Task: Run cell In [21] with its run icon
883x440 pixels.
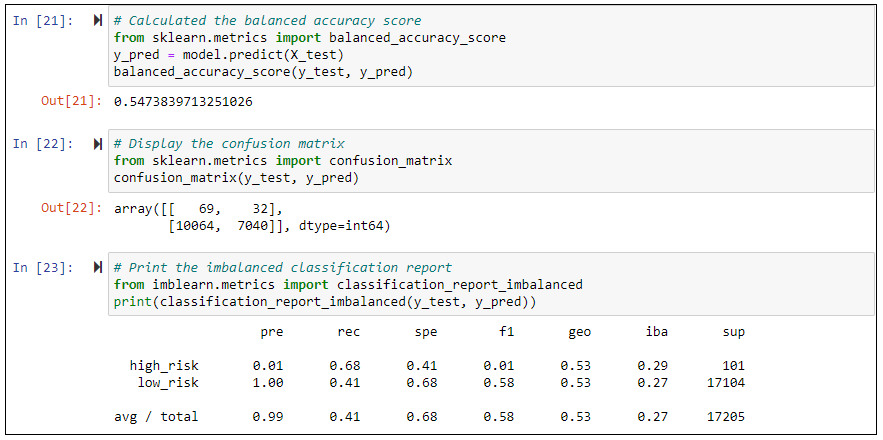Action: 97,21
